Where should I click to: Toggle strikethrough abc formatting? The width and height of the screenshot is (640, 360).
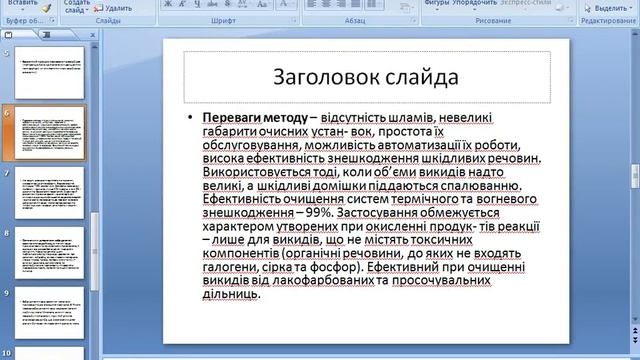tap(212, 4)
